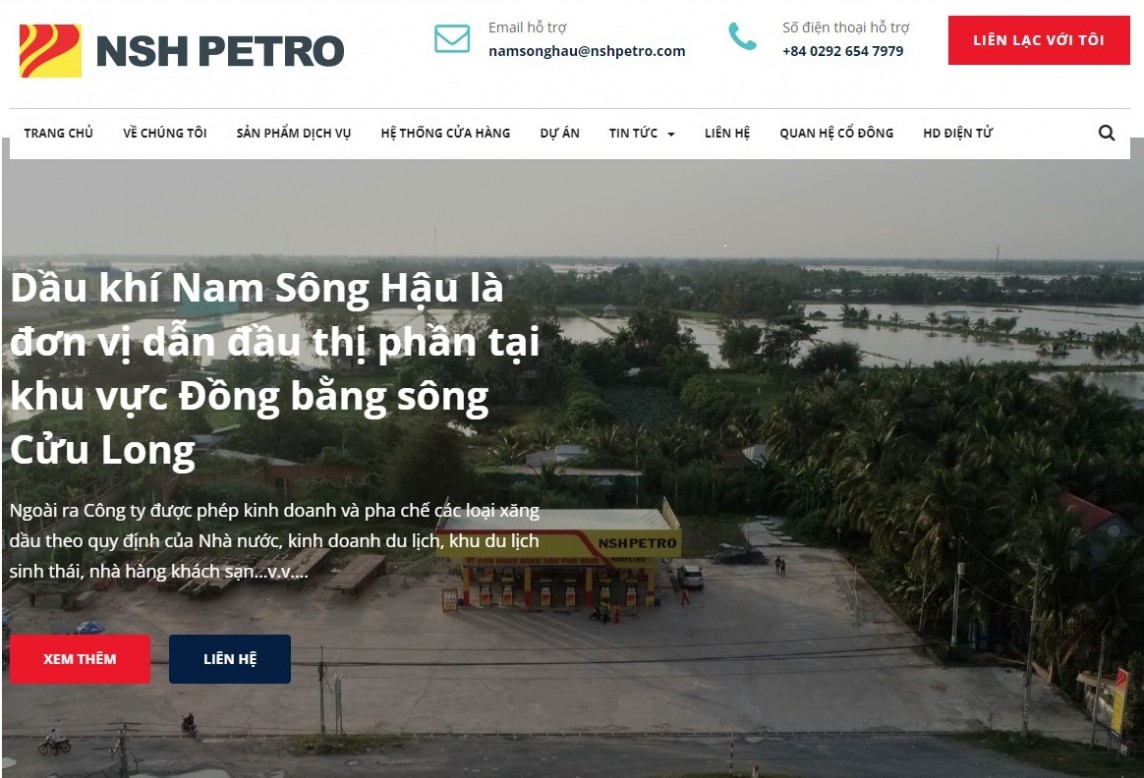Click the Liên Lạc Với Tôi button
Image resolution: width=1144 pixels, height=778 pixels.
pyautogui.click(x=1038, y=40)
